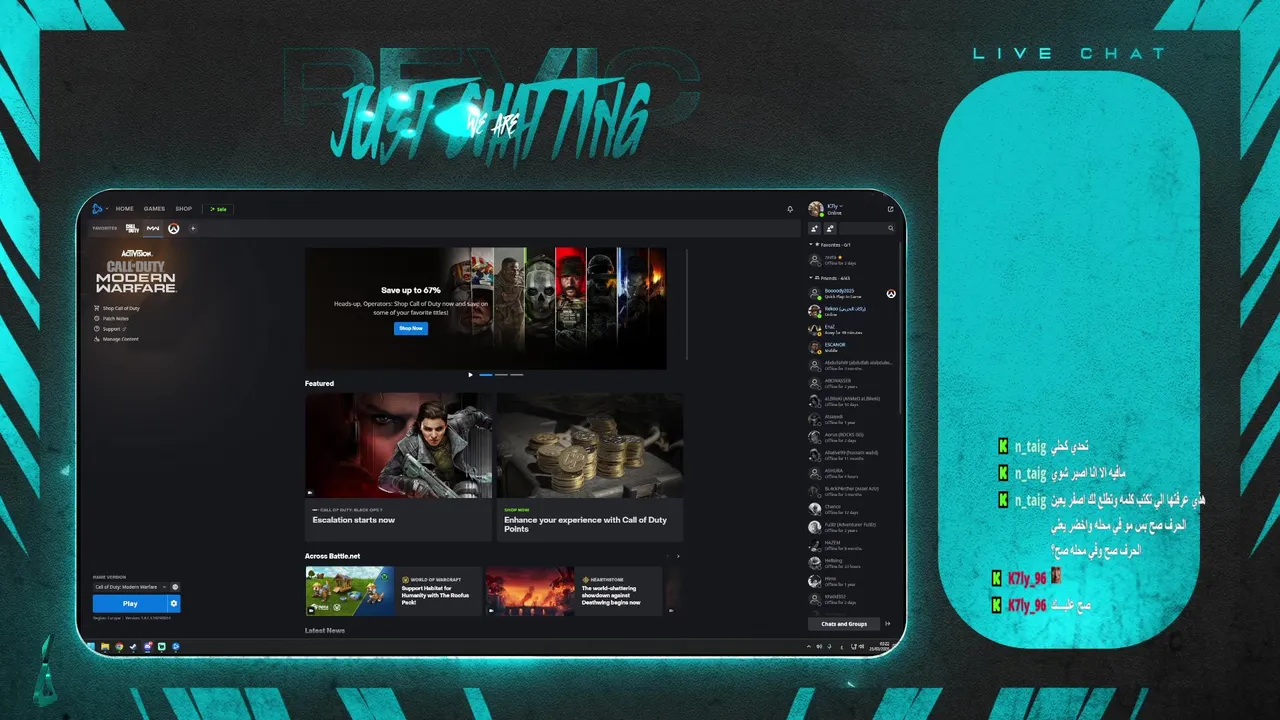Open the Battle.net logo menu
The height and width of the screenshot is (720, 1280).
(98, 209)
